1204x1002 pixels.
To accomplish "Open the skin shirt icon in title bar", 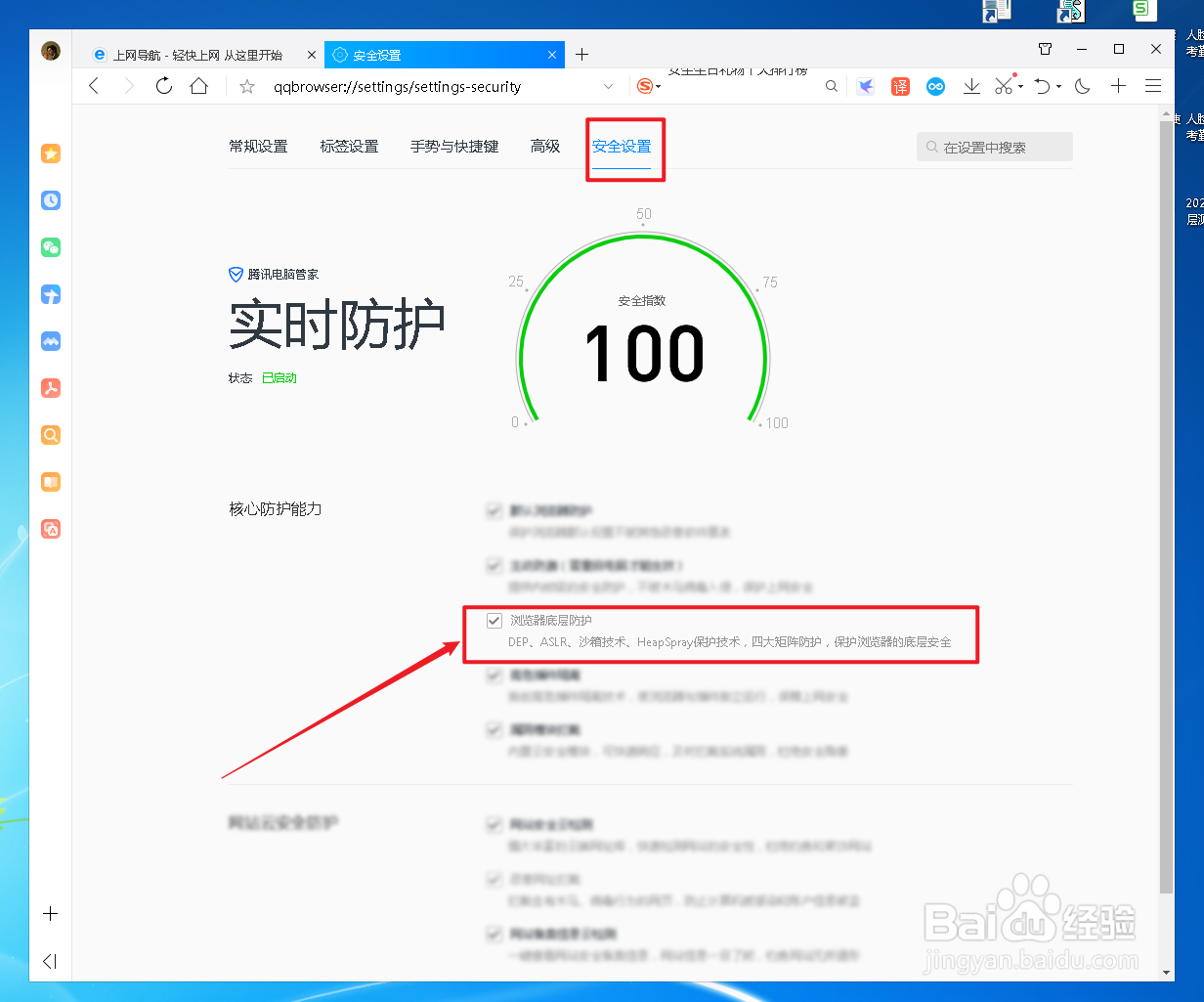I will 1045,49.
